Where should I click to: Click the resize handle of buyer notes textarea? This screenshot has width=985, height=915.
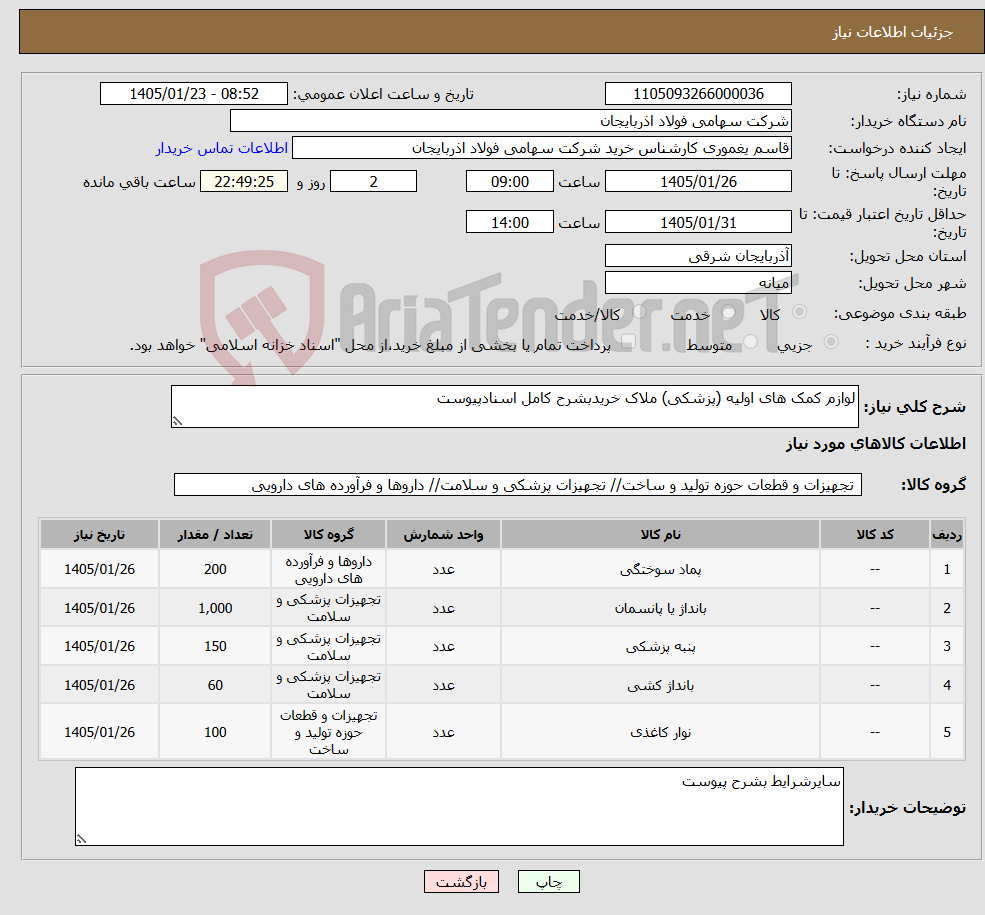pyautogui.click(x=81, y=839)
